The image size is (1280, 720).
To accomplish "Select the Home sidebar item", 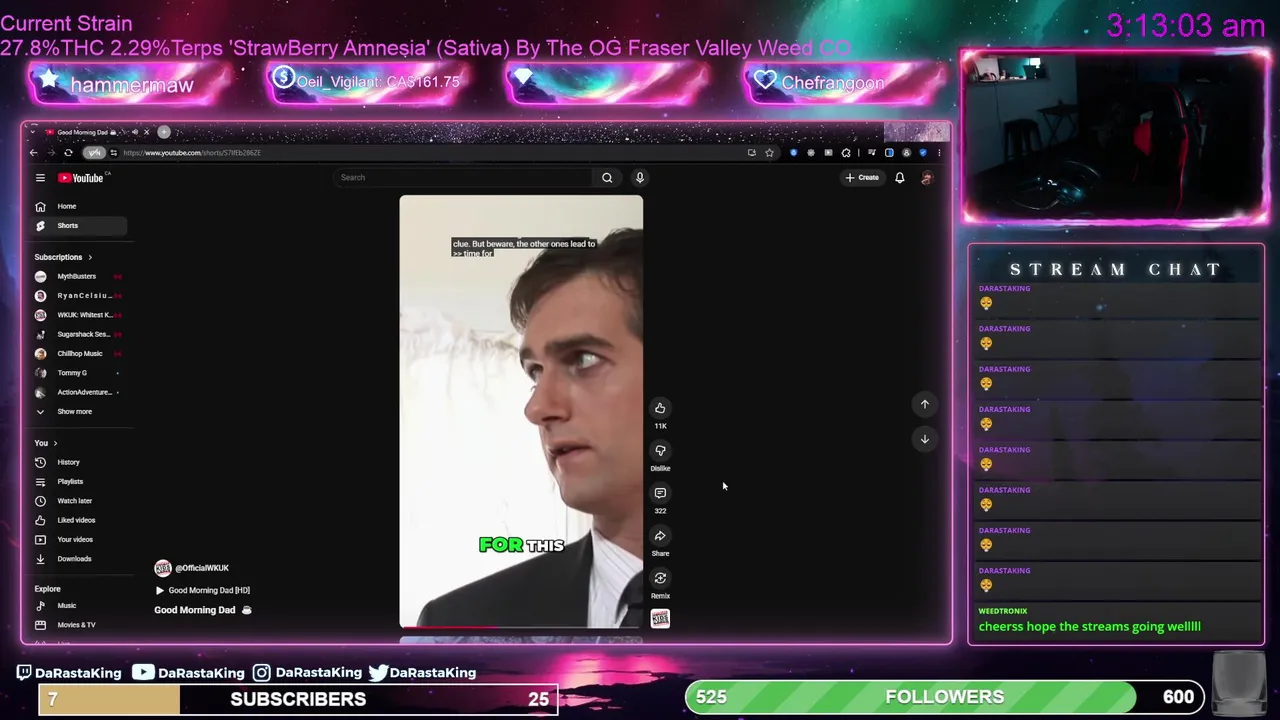I will (66, 206).
